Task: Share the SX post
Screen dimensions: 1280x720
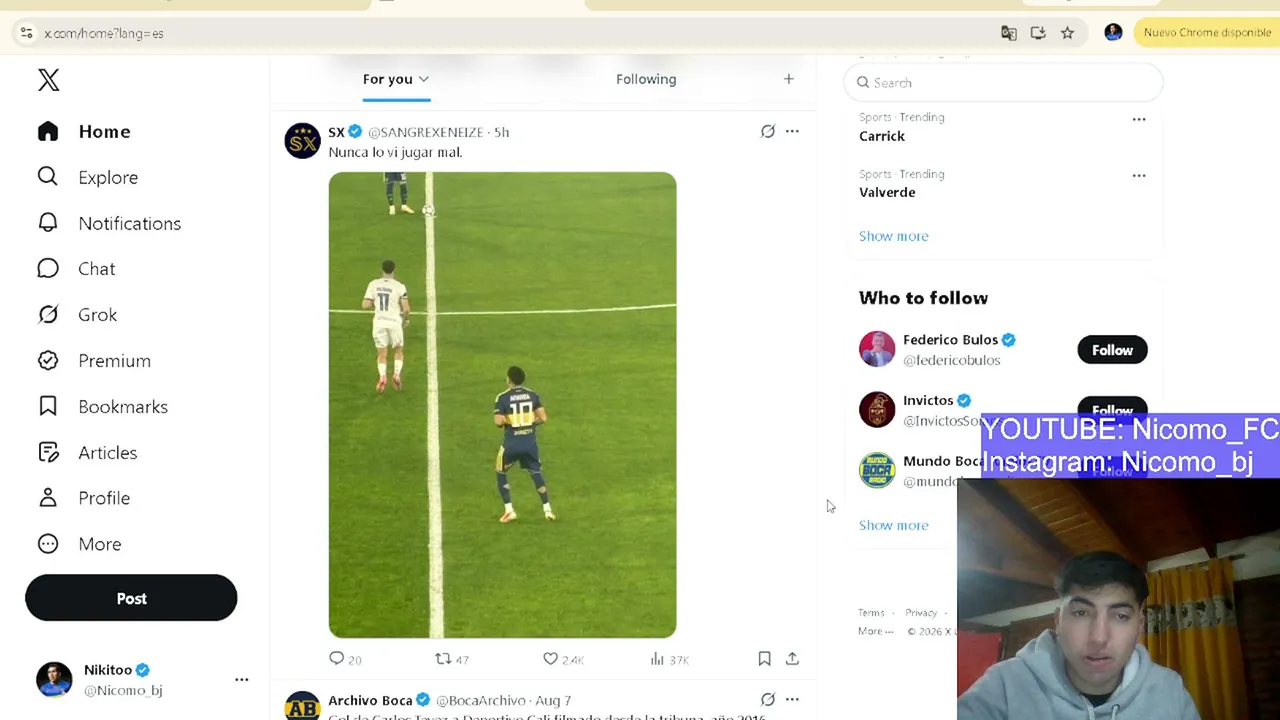Action: pyautogui.click(x=792, y=659)
